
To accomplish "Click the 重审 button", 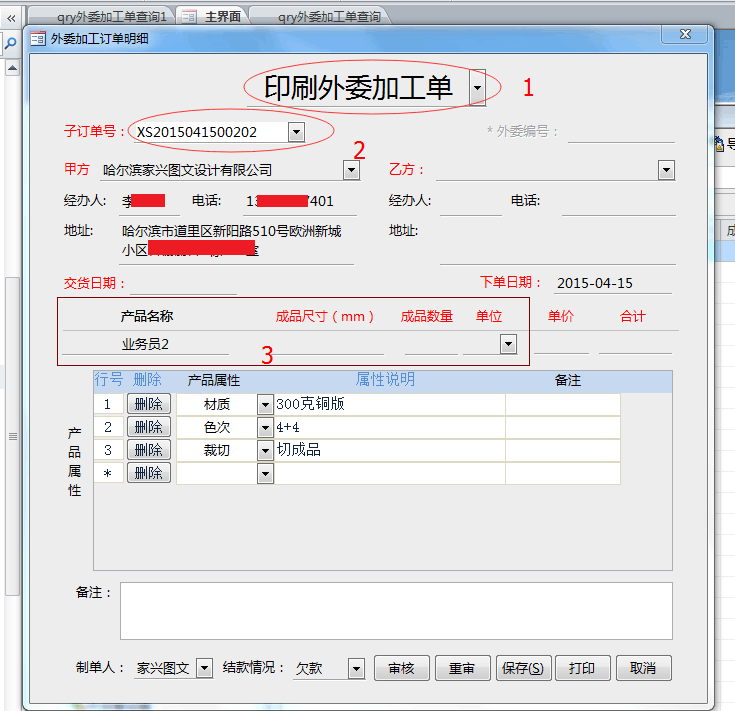I will click(462, 668).
